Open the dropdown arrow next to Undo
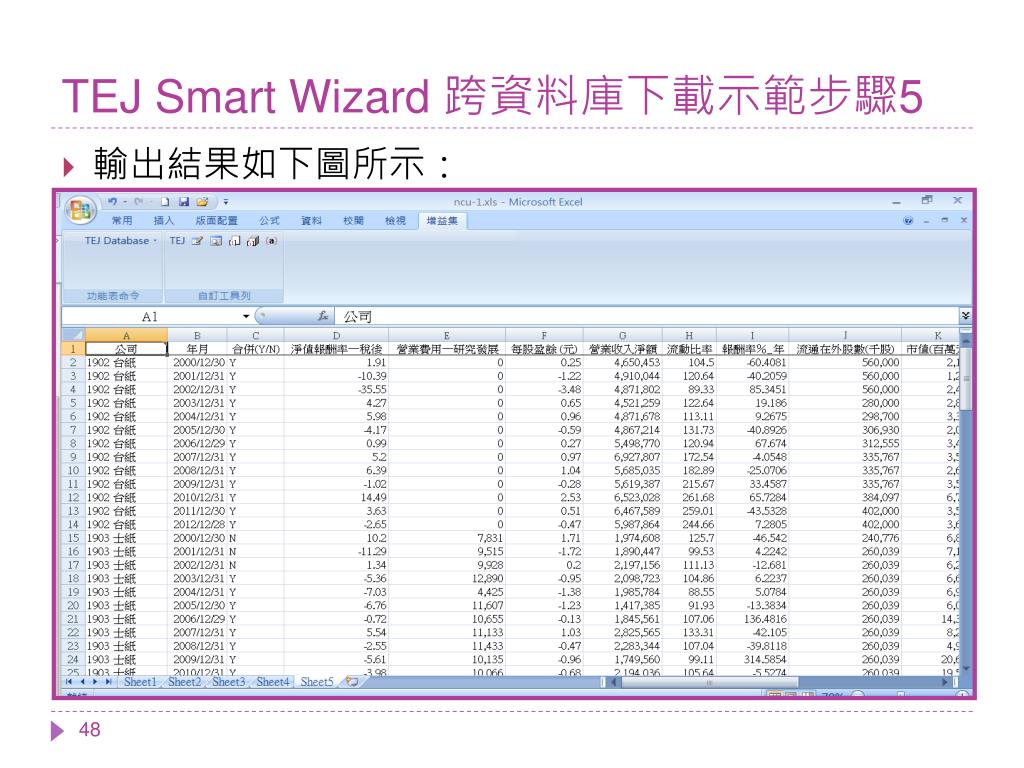Viewport: 1024px width, 768px height. coord(124,202)
